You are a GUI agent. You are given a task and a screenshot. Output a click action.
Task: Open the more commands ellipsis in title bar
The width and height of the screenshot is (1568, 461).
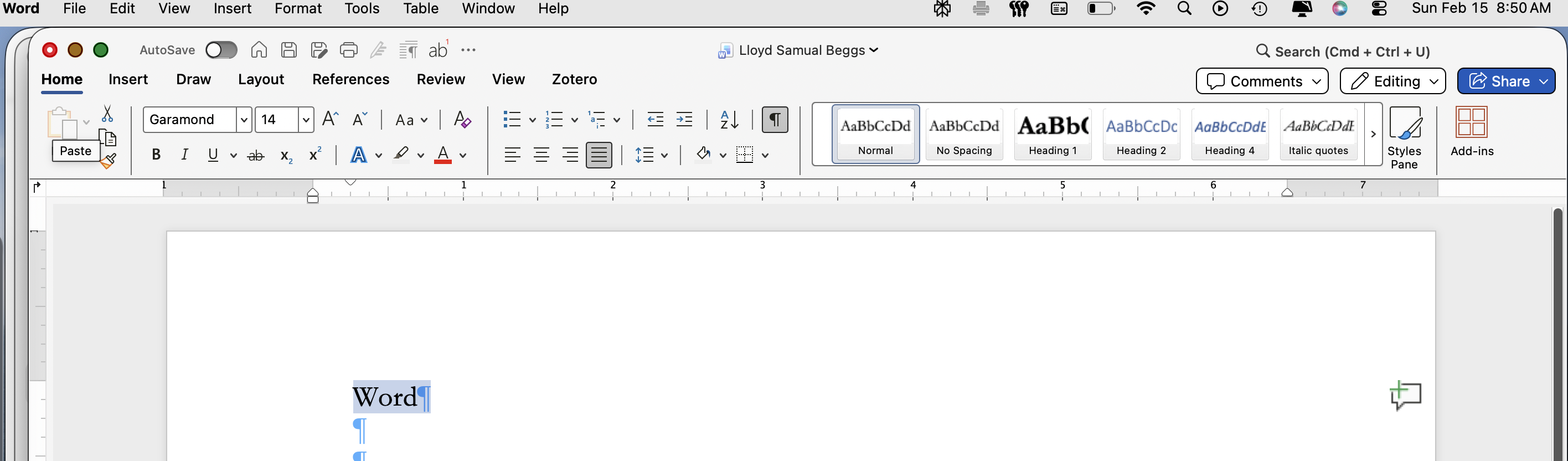468,50
